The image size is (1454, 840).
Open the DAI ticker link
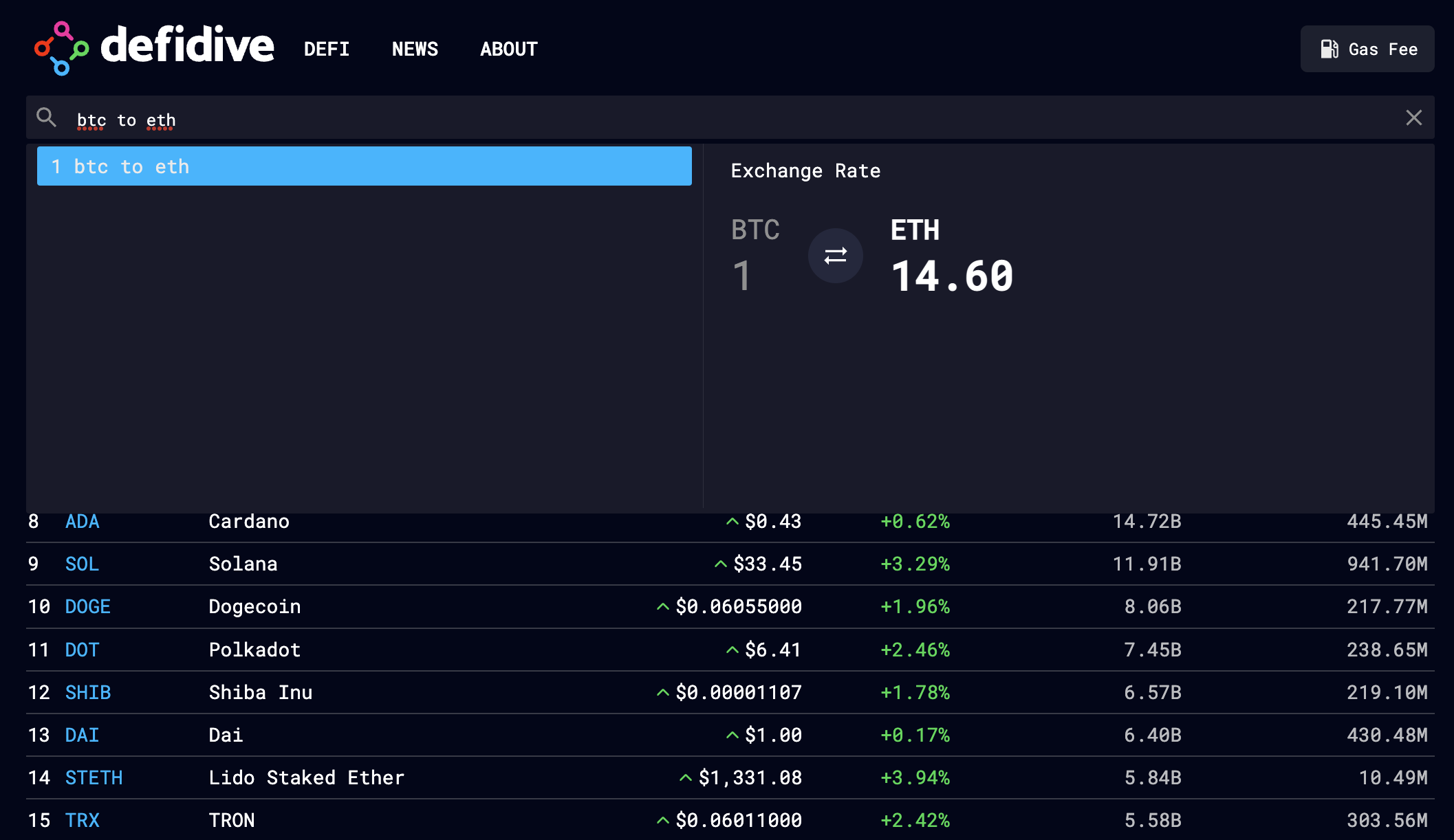[83, 736]
